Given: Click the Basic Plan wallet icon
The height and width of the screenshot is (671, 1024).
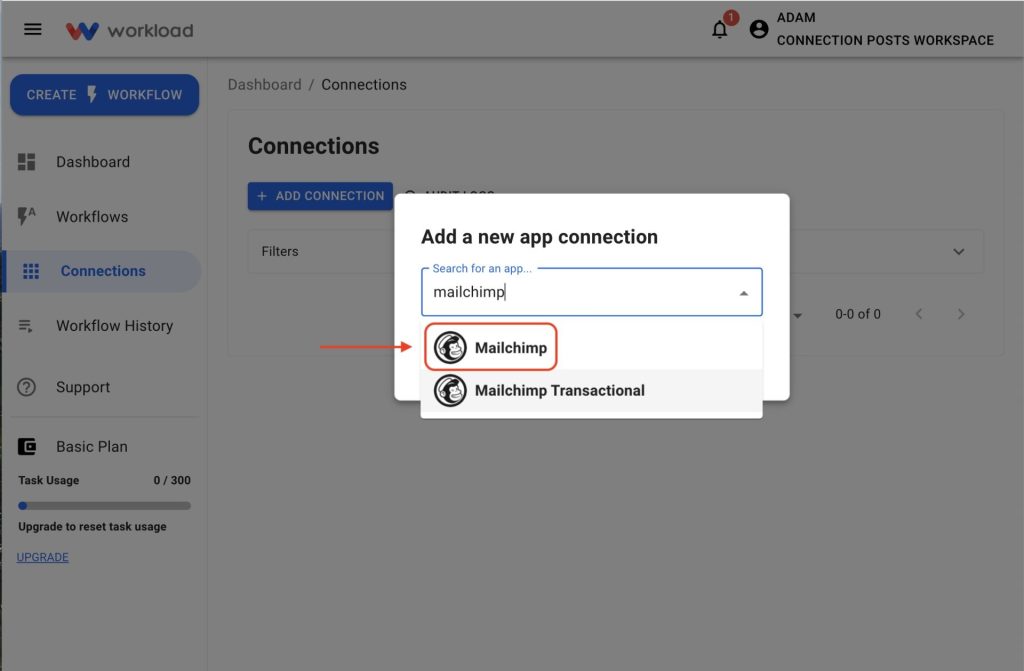Looking at the screenshot, I should coord(27,446).
